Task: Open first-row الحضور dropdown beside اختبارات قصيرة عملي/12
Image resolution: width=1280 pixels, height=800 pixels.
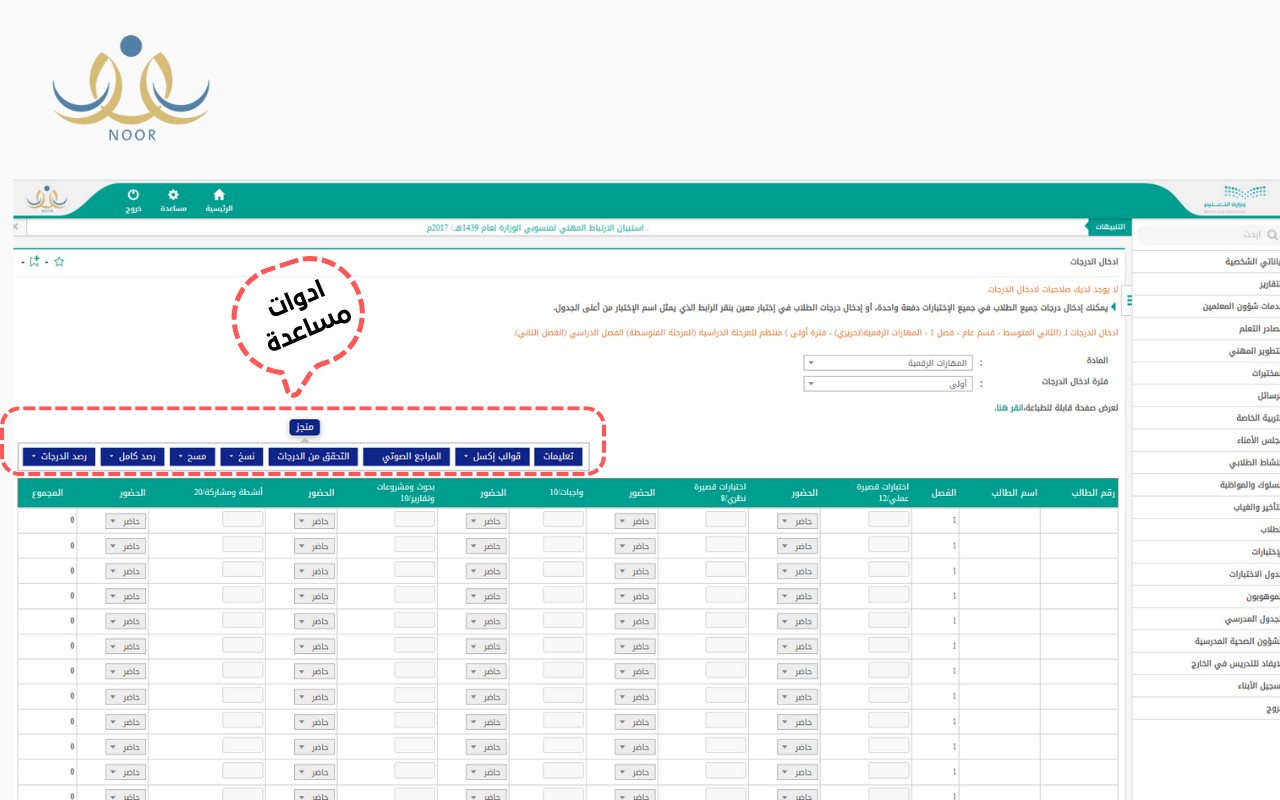Action: click(x=798, y=520)
